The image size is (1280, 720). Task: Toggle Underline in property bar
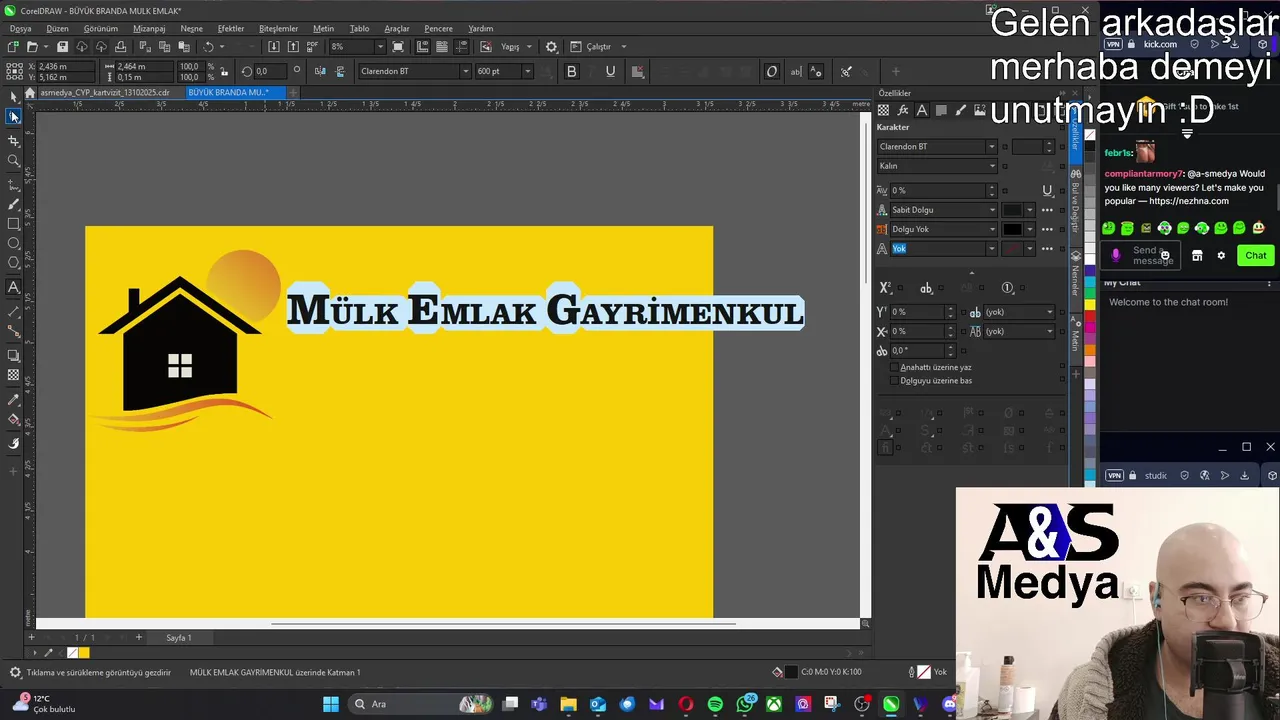(610, 71)
